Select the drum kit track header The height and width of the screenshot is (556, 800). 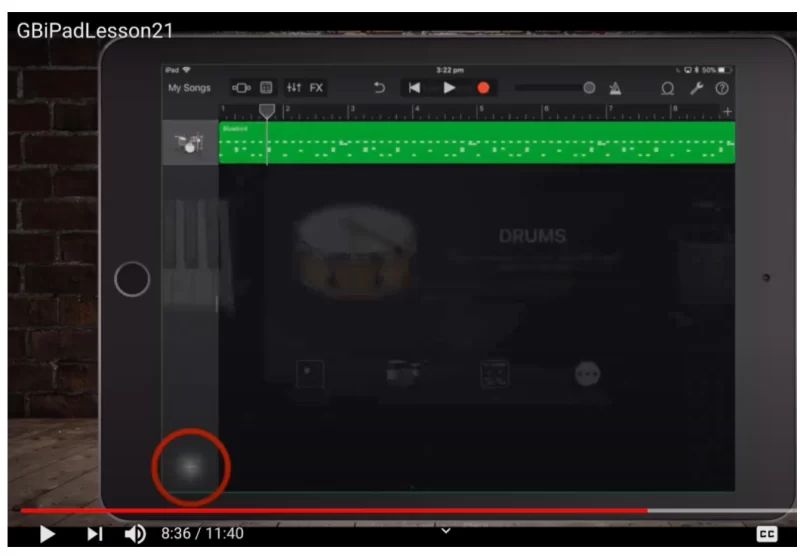(x=190, y=143)
